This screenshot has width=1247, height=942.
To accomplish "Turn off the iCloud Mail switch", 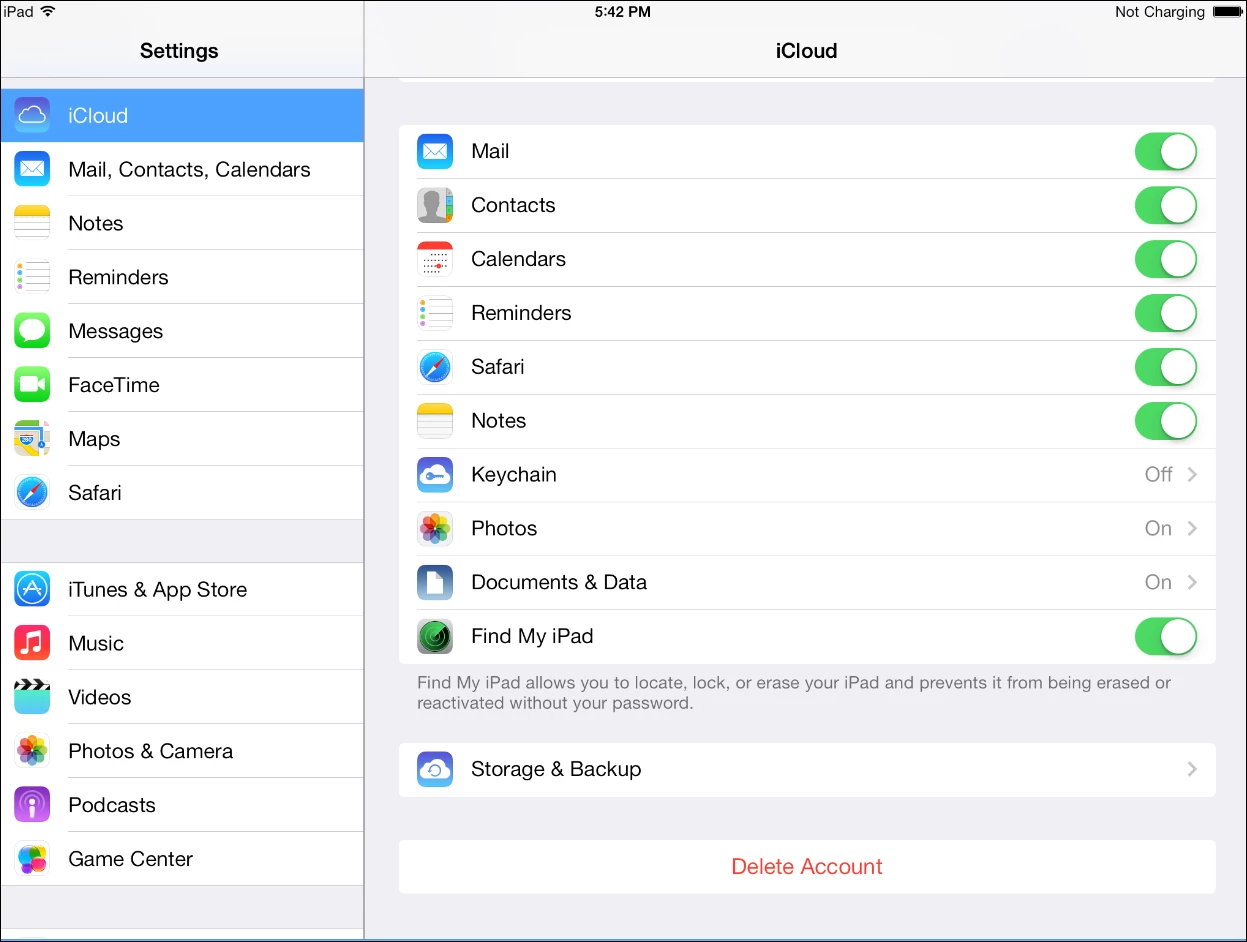I will 1166,152.
